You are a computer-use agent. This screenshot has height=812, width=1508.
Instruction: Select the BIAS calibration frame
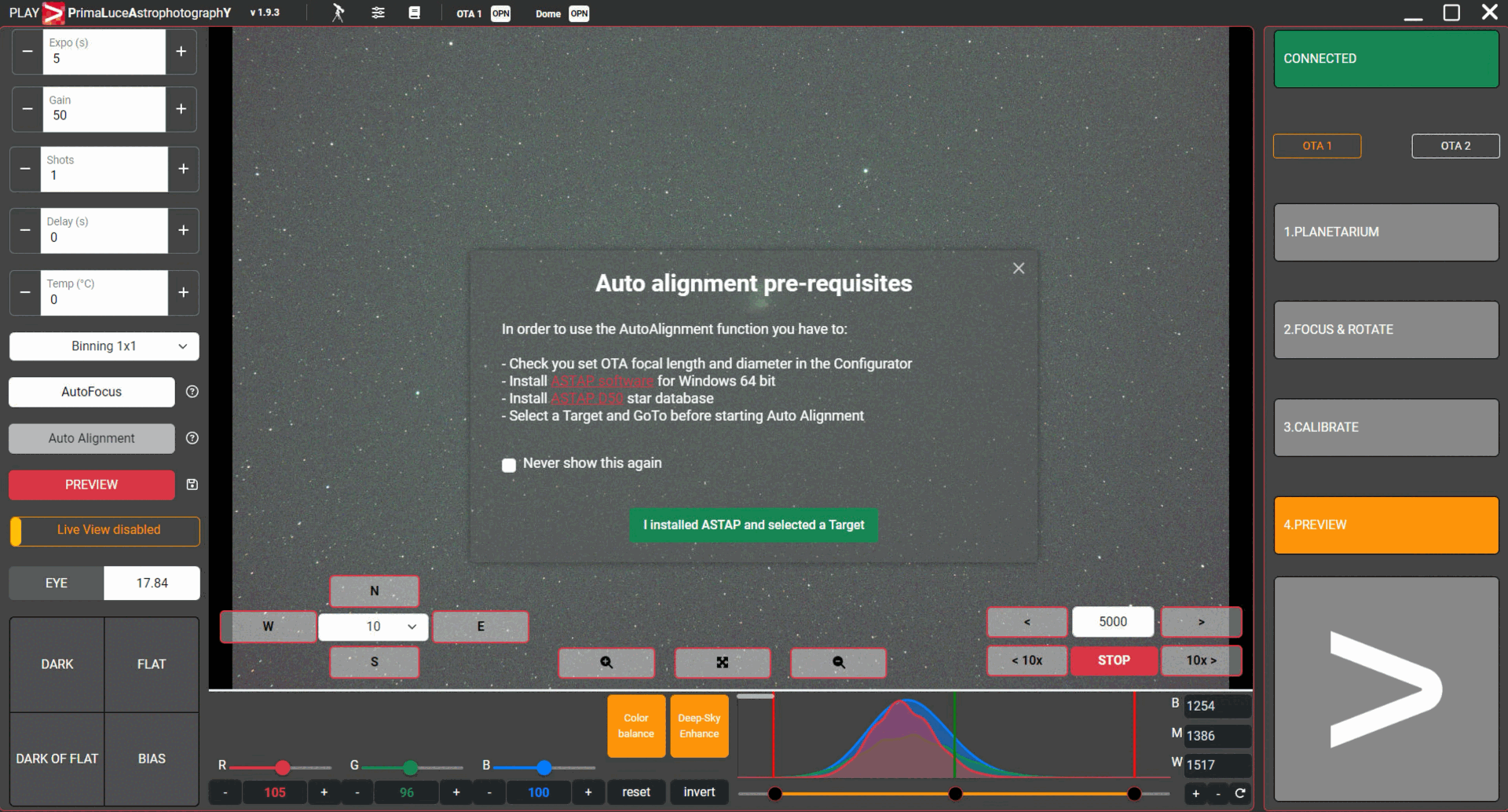coord(152,759)
